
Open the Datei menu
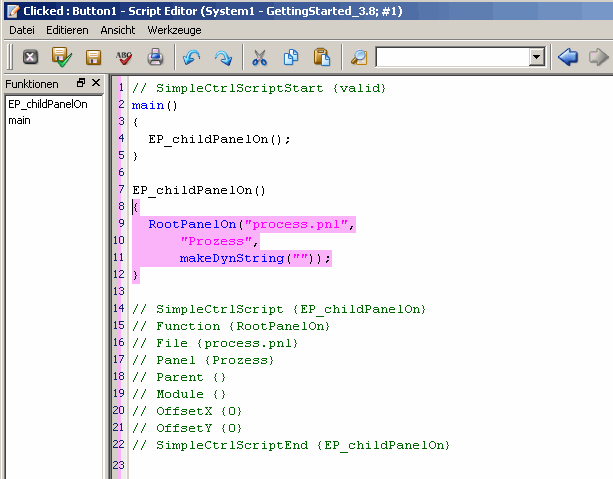[x=22, y=31]
